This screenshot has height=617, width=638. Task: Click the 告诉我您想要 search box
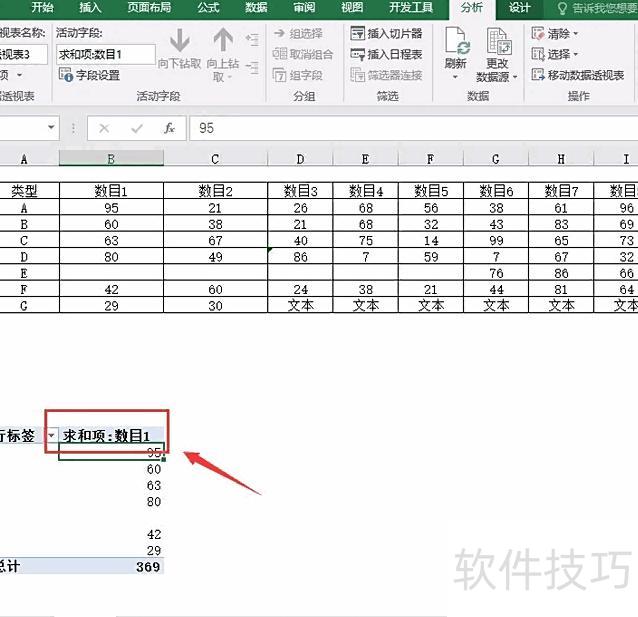coord(596,8)
